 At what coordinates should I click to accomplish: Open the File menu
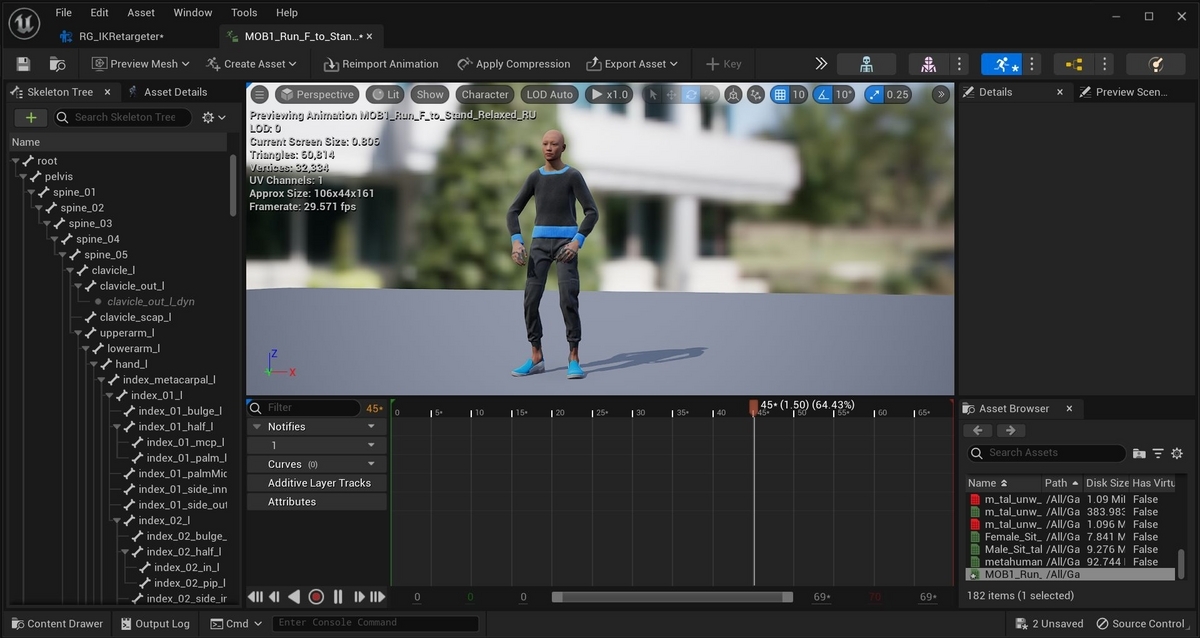(63, 13)
